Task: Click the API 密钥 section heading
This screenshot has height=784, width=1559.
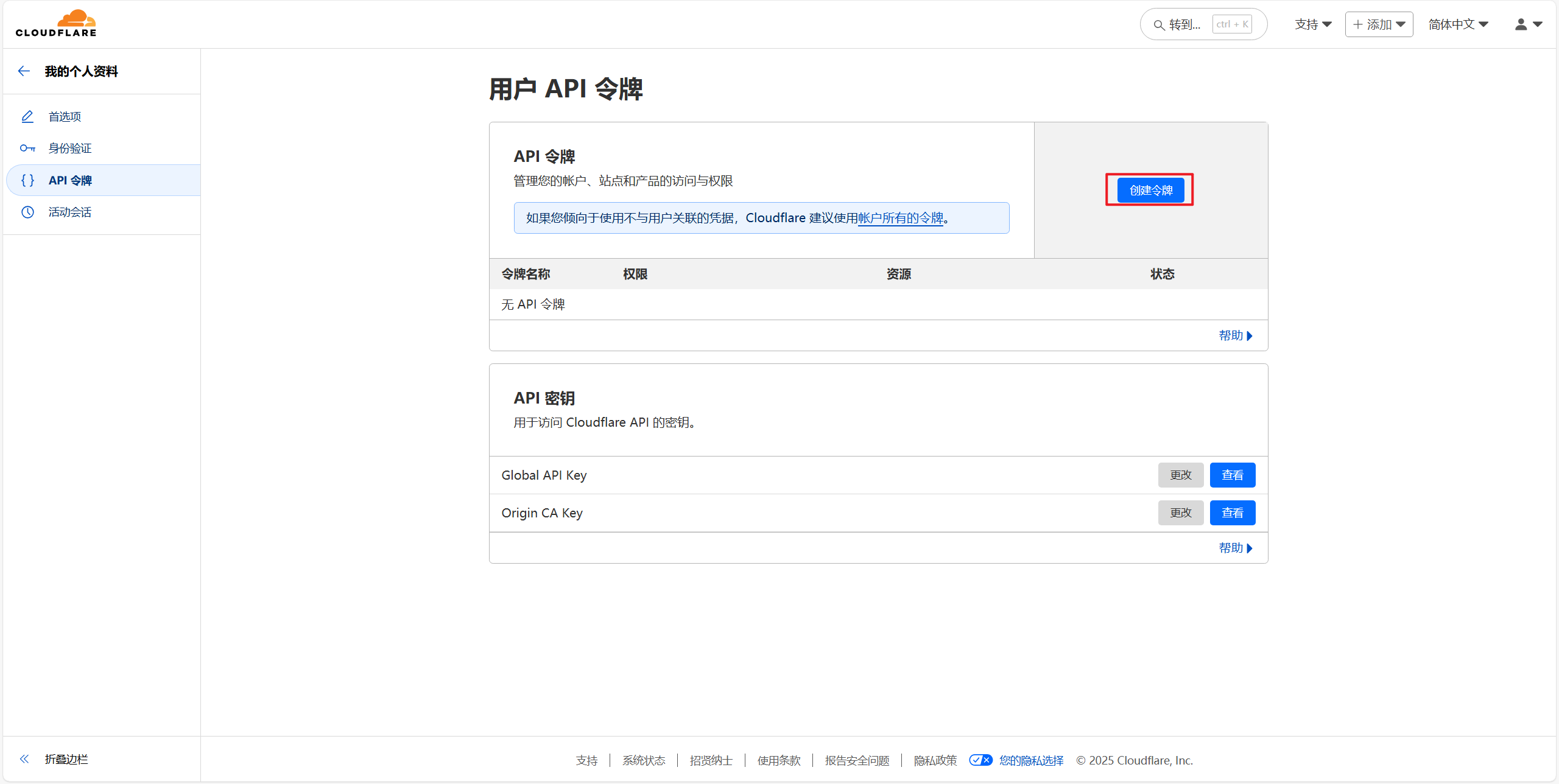Action: [544, 398]
